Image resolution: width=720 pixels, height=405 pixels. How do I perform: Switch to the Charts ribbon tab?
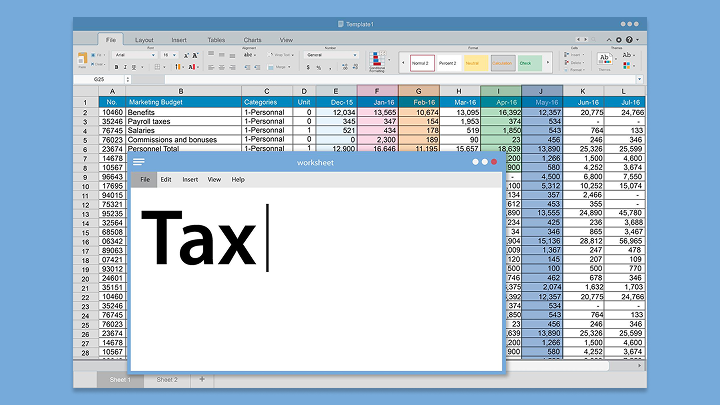253,40
